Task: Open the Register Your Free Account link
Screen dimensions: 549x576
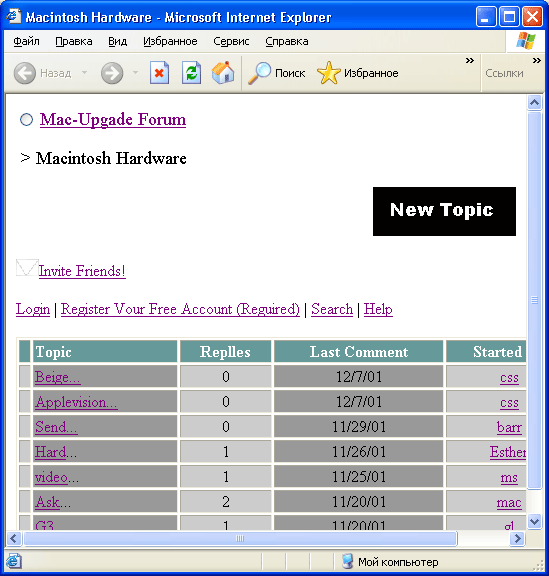Action: 180,309
